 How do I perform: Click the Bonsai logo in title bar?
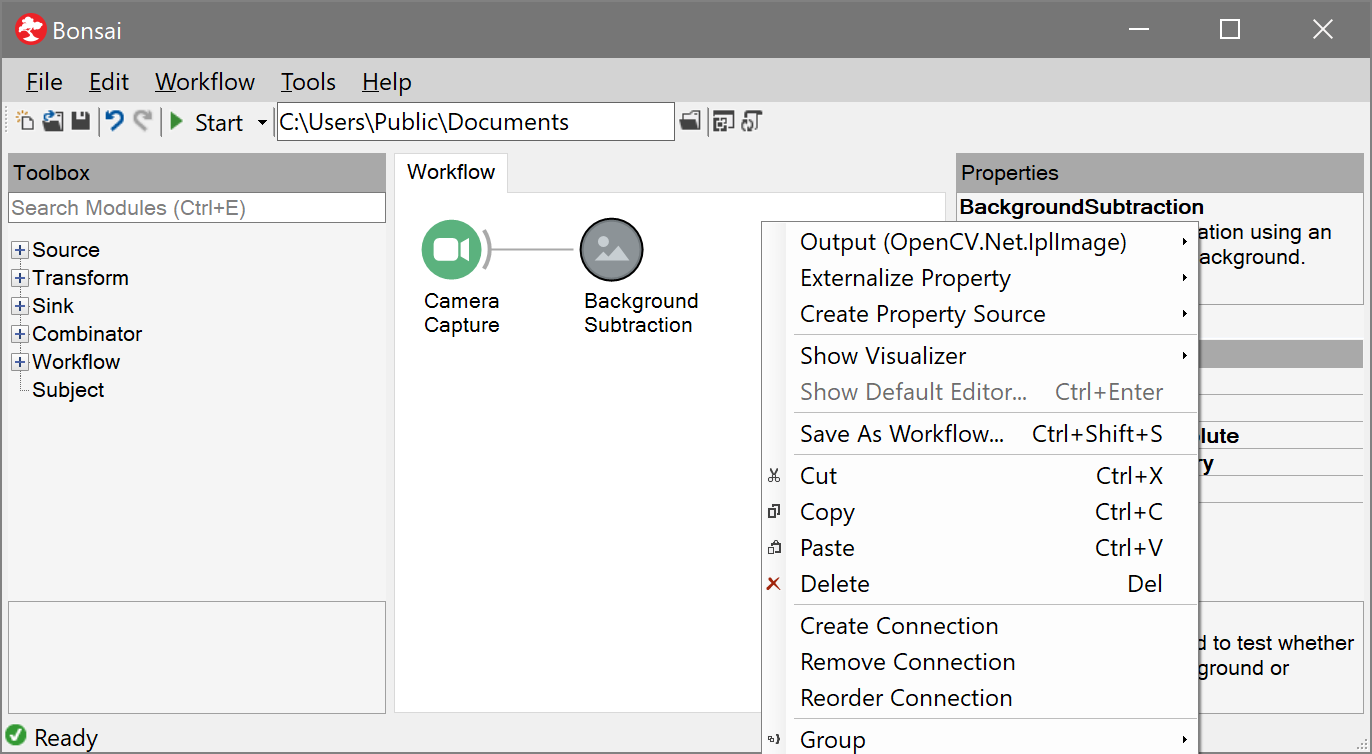pyautogui.click(x=31, y=29)
